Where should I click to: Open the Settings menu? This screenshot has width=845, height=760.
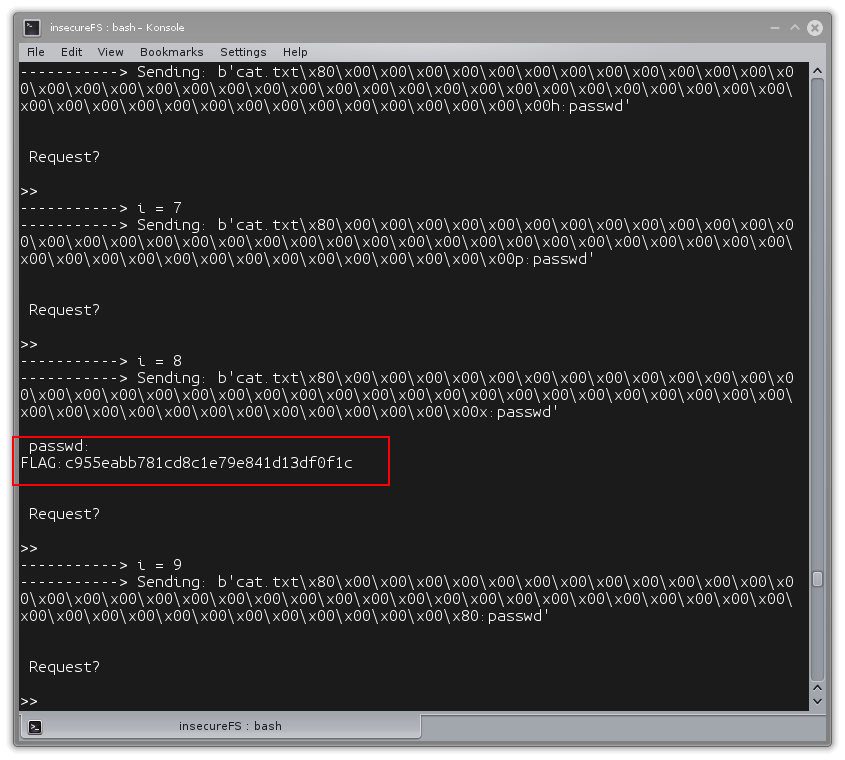click(x=243, y=52)
